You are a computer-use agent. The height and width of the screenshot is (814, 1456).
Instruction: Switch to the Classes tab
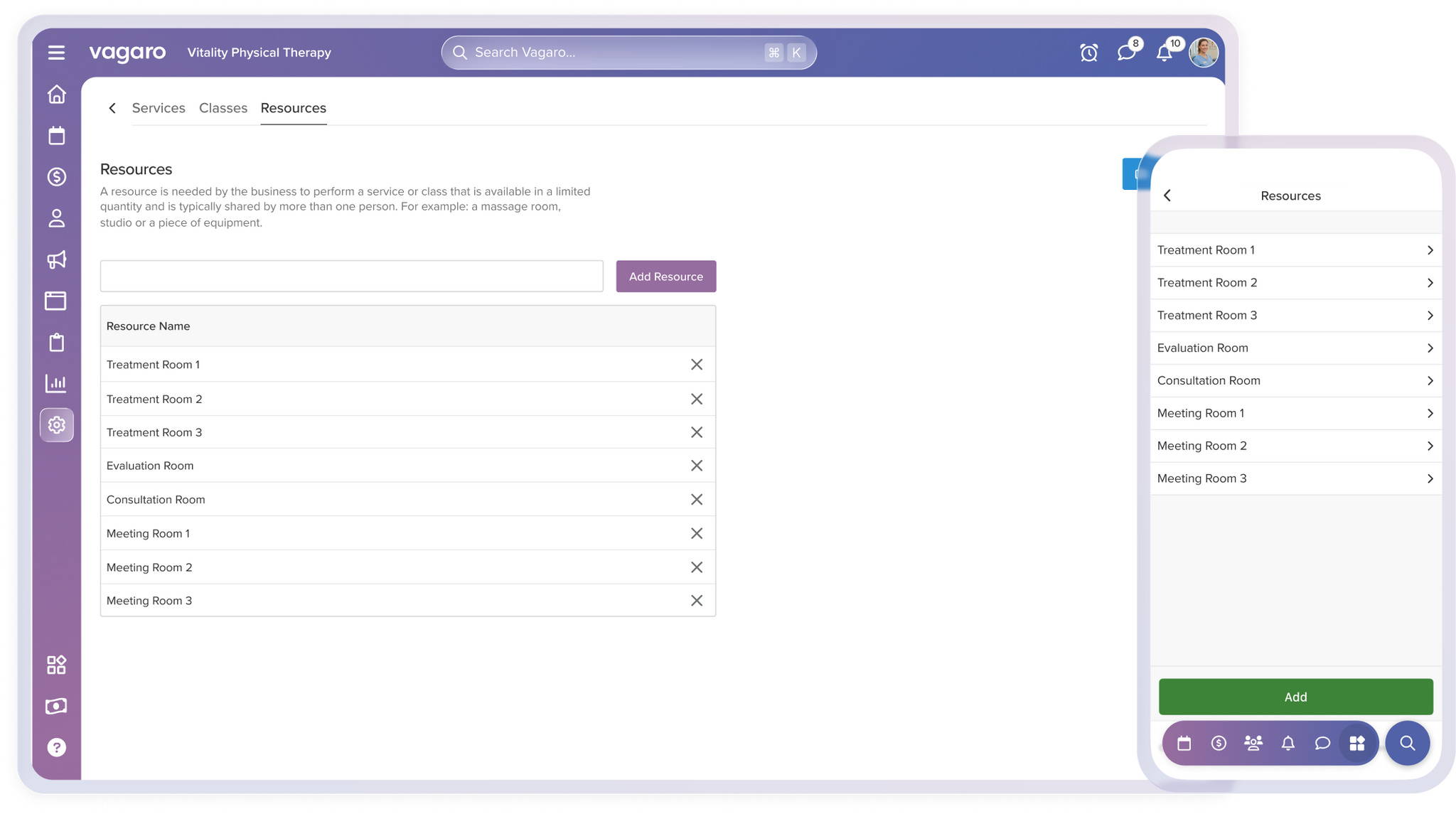(x=223, y=108)
